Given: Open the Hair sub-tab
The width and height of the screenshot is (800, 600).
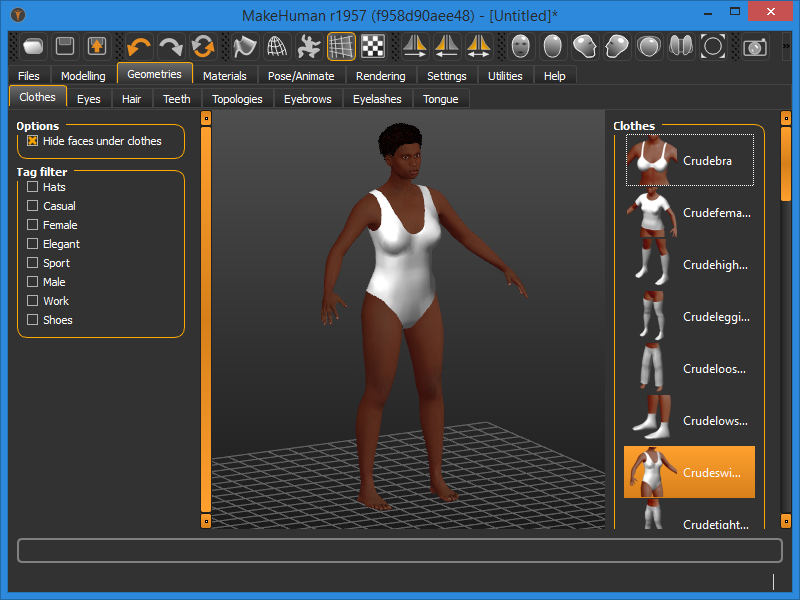Looking at the screenshot, I should click(132, 98).
